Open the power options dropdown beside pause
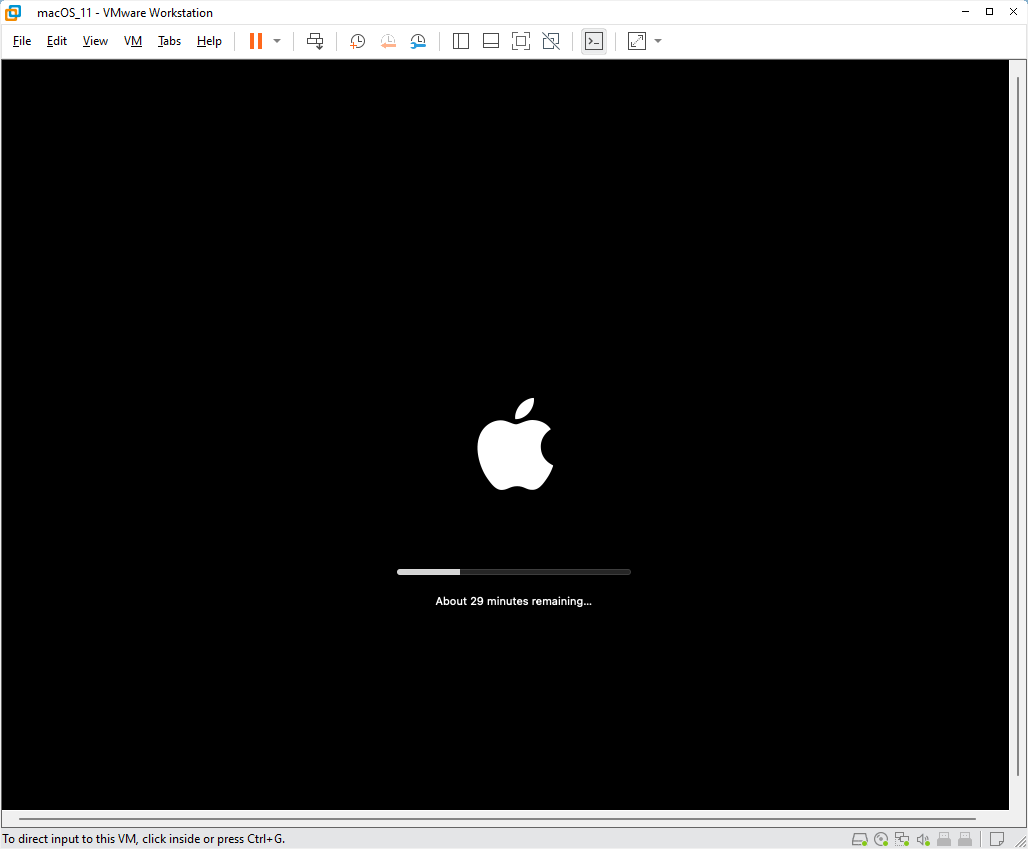The height and width of the screenshot is (849, 1028). [x=277, y=41]
